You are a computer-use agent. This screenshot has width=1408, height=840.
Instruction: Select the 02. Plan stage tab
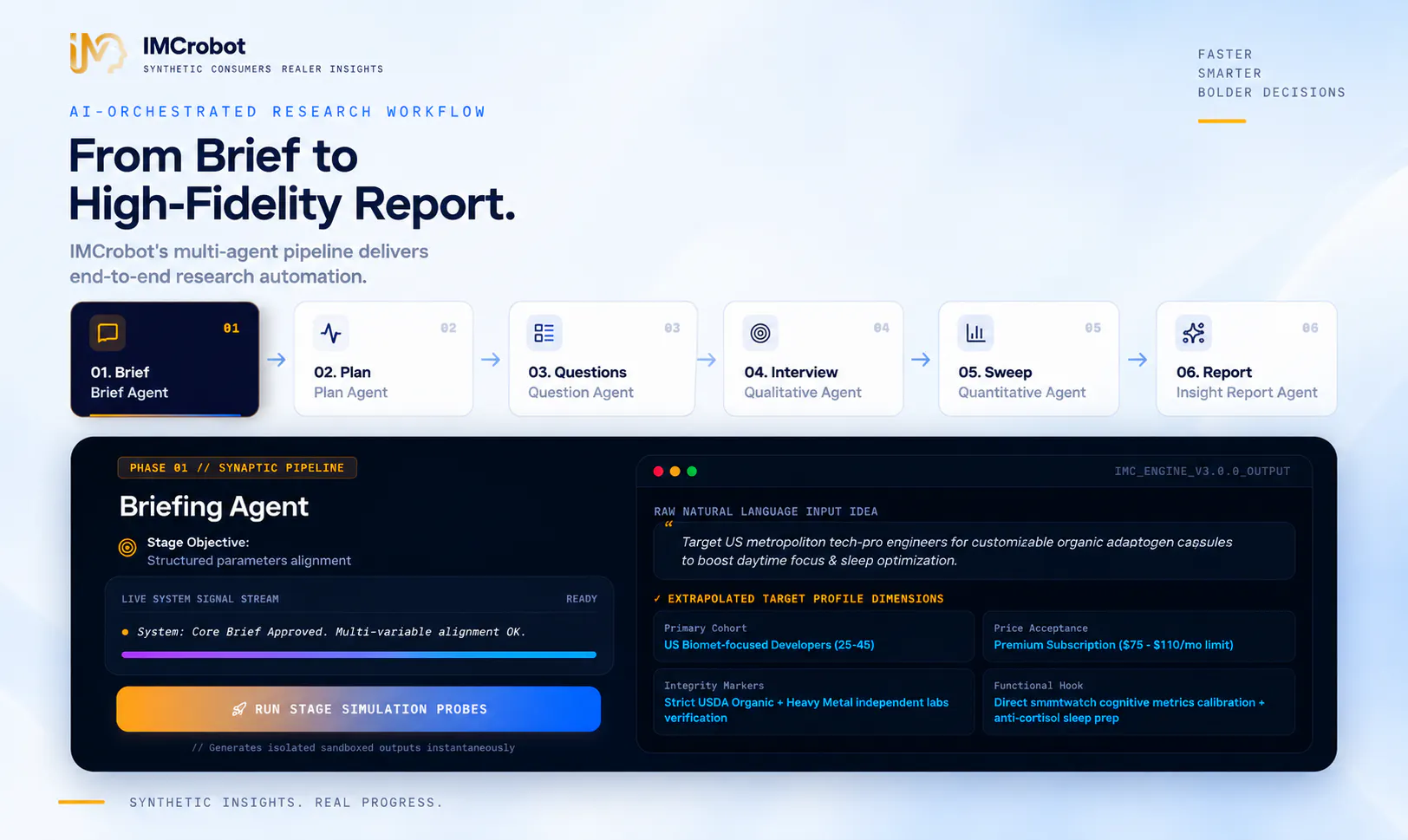pyautogui.click(x=383, y=359)
